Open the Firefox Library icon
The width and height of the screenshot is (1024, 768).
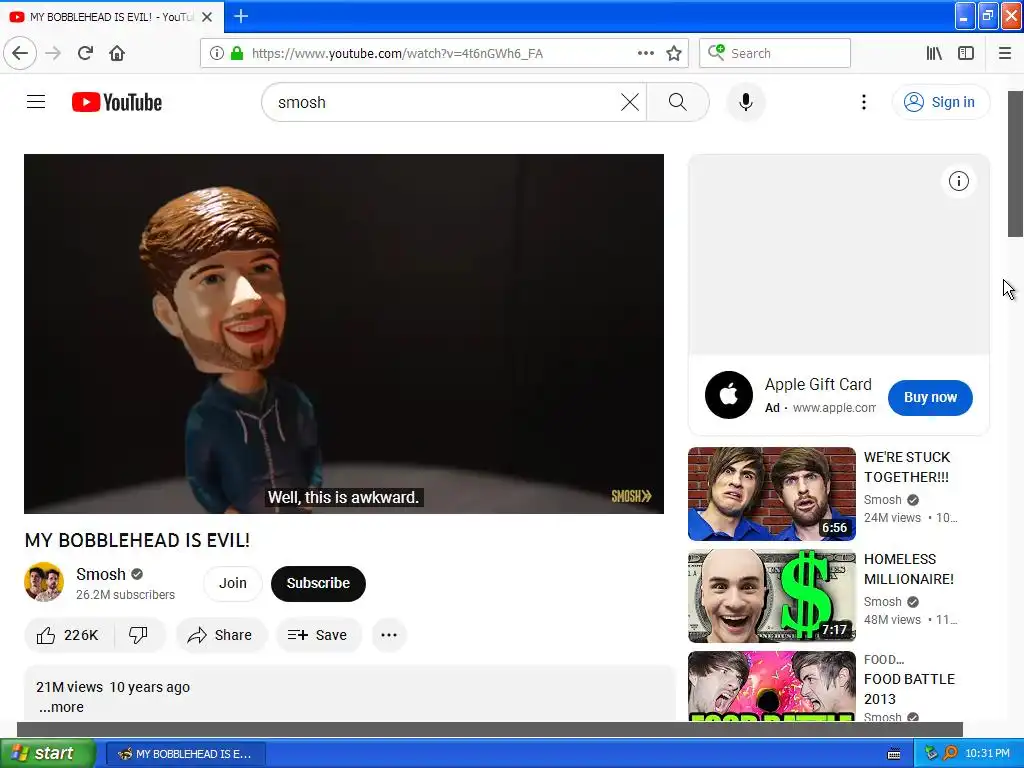point(934,53)
